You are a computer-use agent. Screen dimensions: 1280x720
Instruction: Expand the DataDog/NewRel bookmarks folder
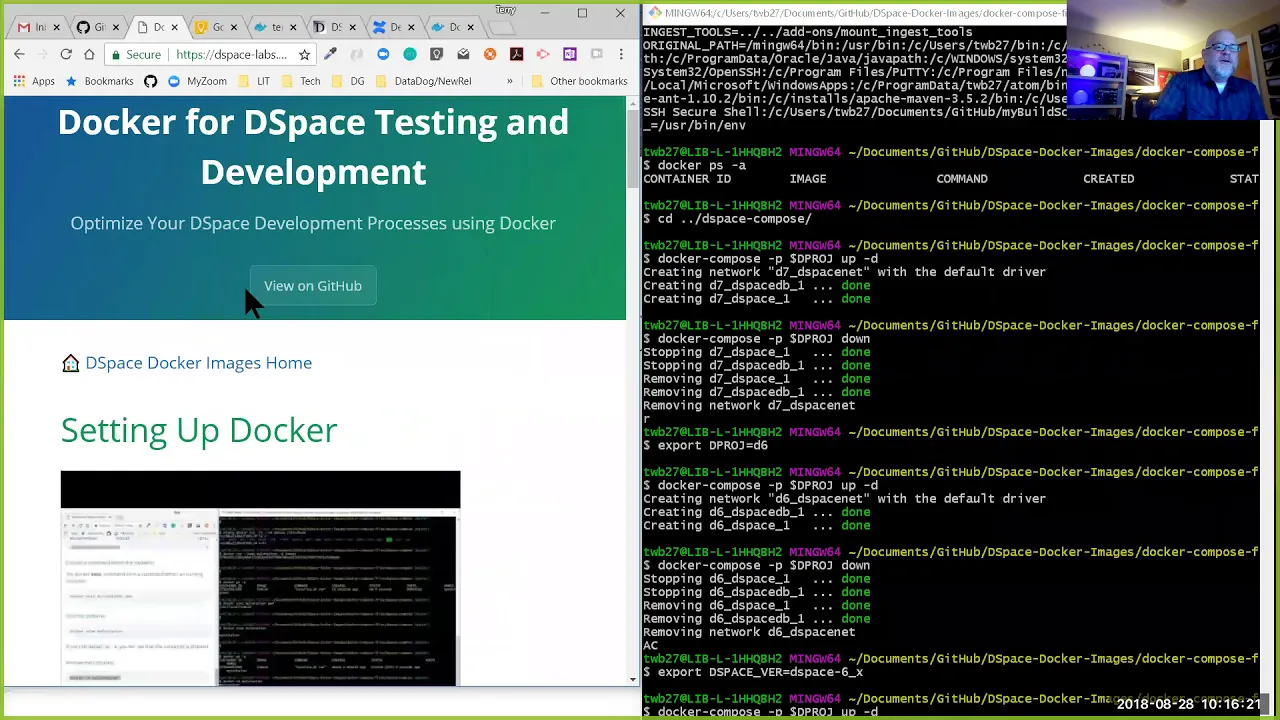422,81
